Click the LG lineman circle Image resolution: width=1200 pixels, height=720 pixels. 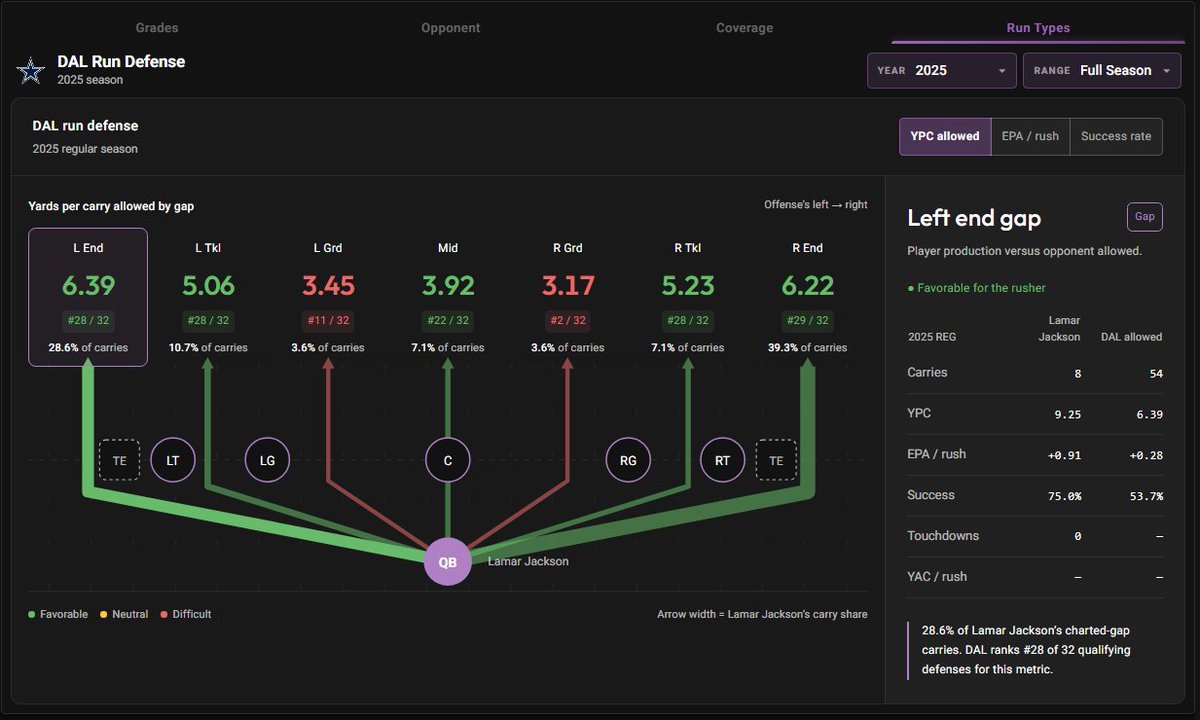coord(267,460)
